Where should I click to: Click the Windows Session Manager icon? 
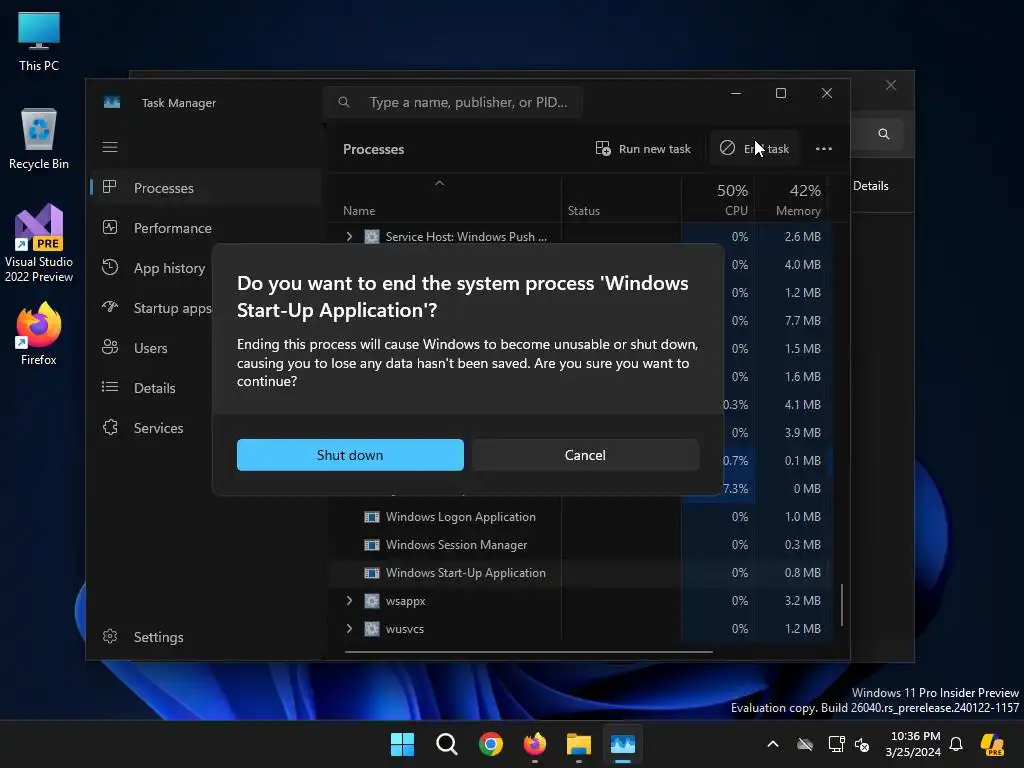[372, 545]
